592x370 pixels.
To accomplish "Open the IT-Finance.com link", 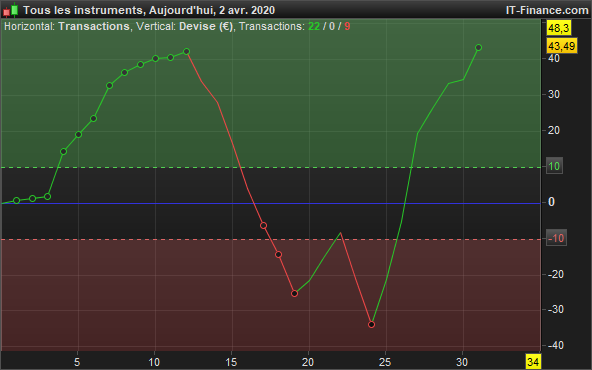I will [547, 10].
